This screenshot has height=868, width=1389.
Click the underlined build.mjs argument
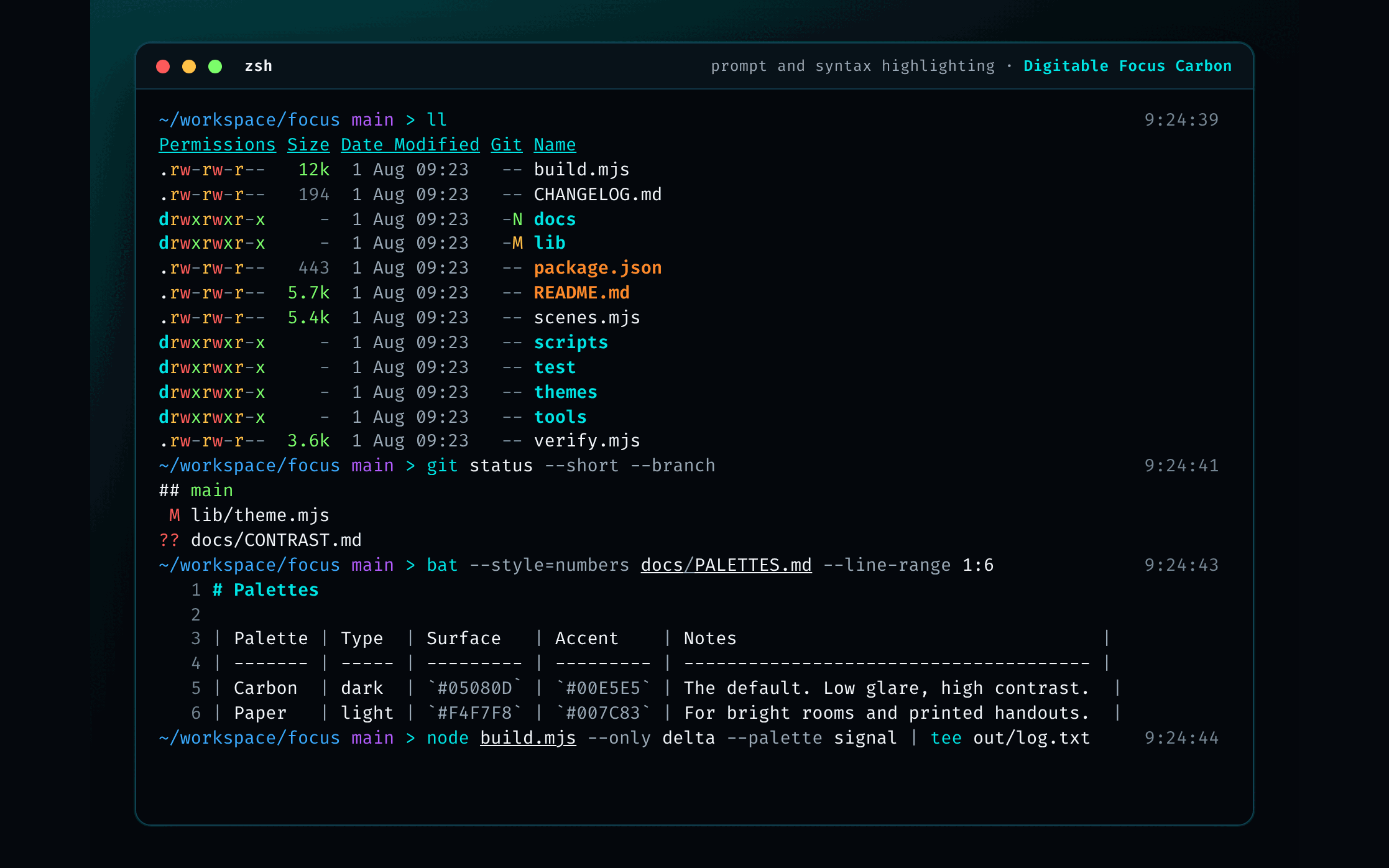(x=528, y=738)
